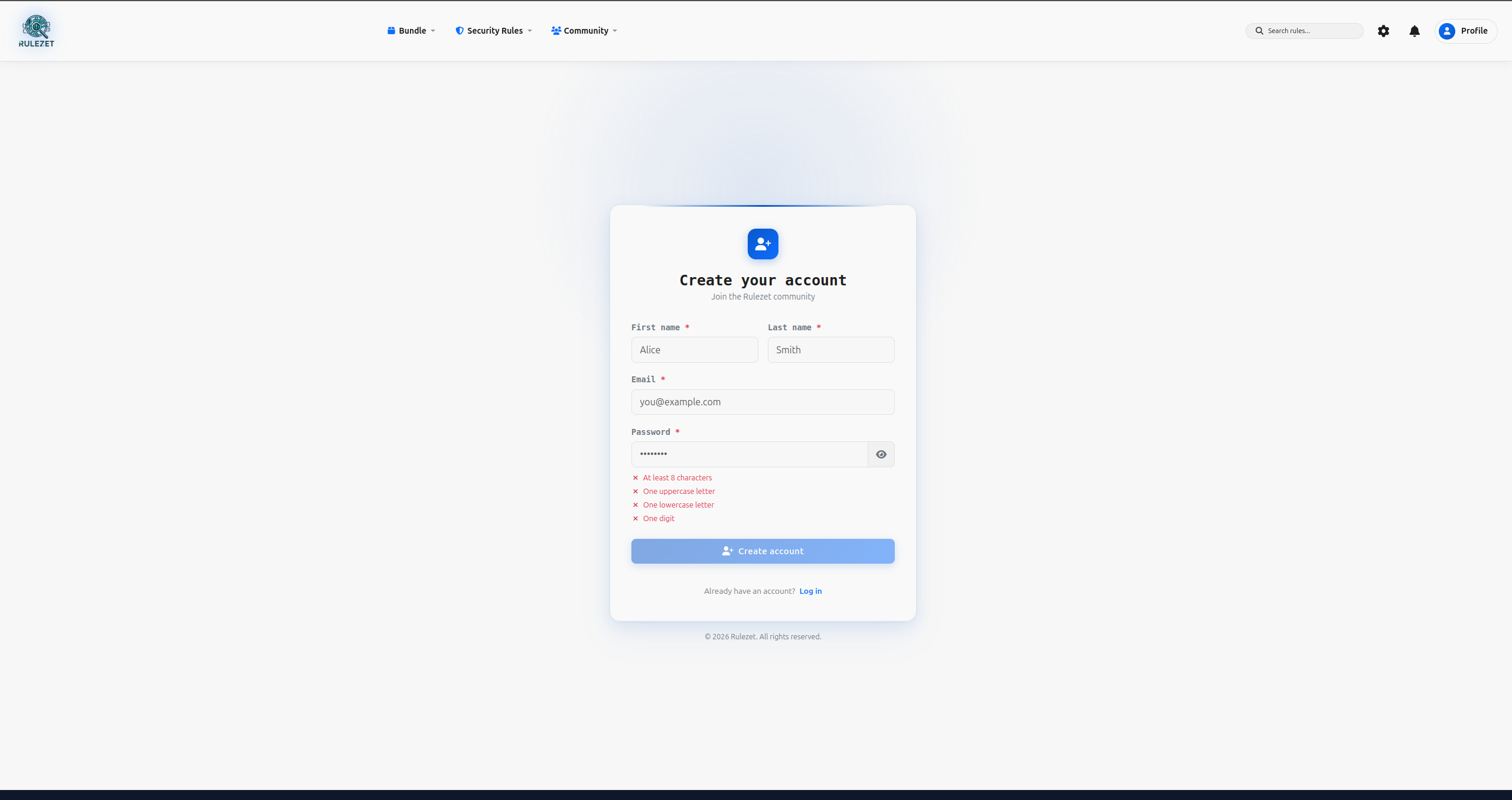Image resolution: width=1512 pixels, height=800 pixels.
Task: Click into the Email field
Action: [763, 402]
